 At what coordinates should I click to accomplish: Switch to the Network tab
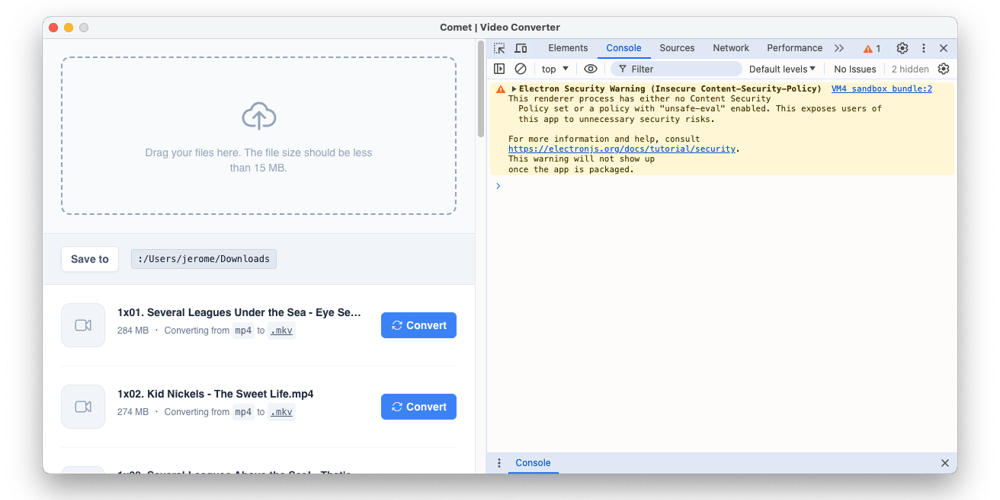(730, 48)
